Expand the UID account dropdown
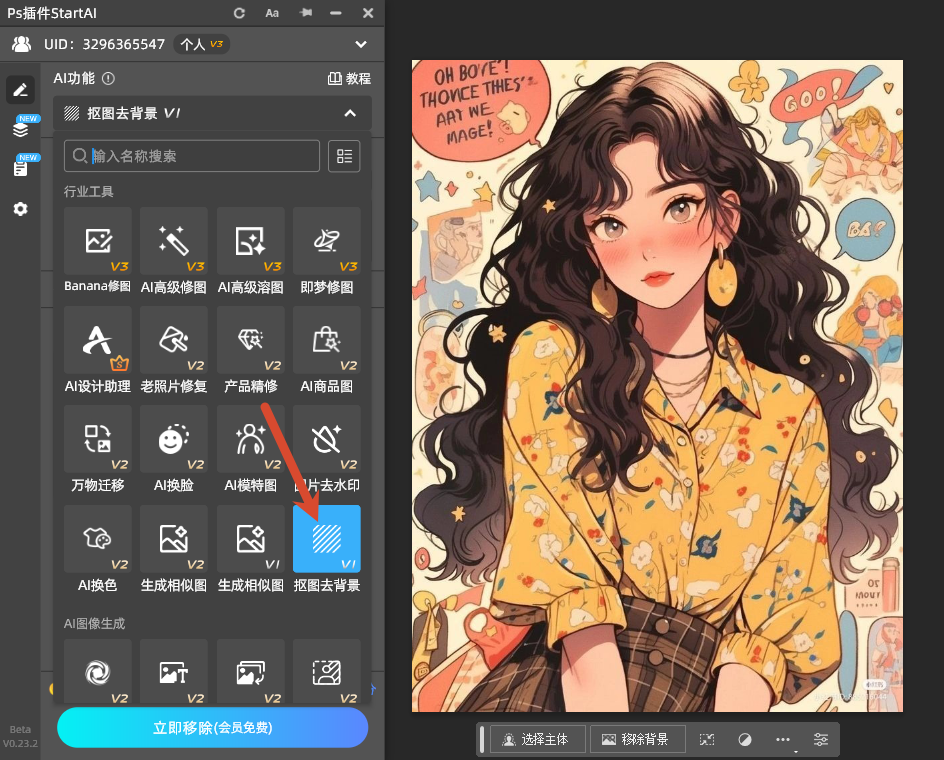944x760 pixels. pyautogui.click(x=361, y=44)
